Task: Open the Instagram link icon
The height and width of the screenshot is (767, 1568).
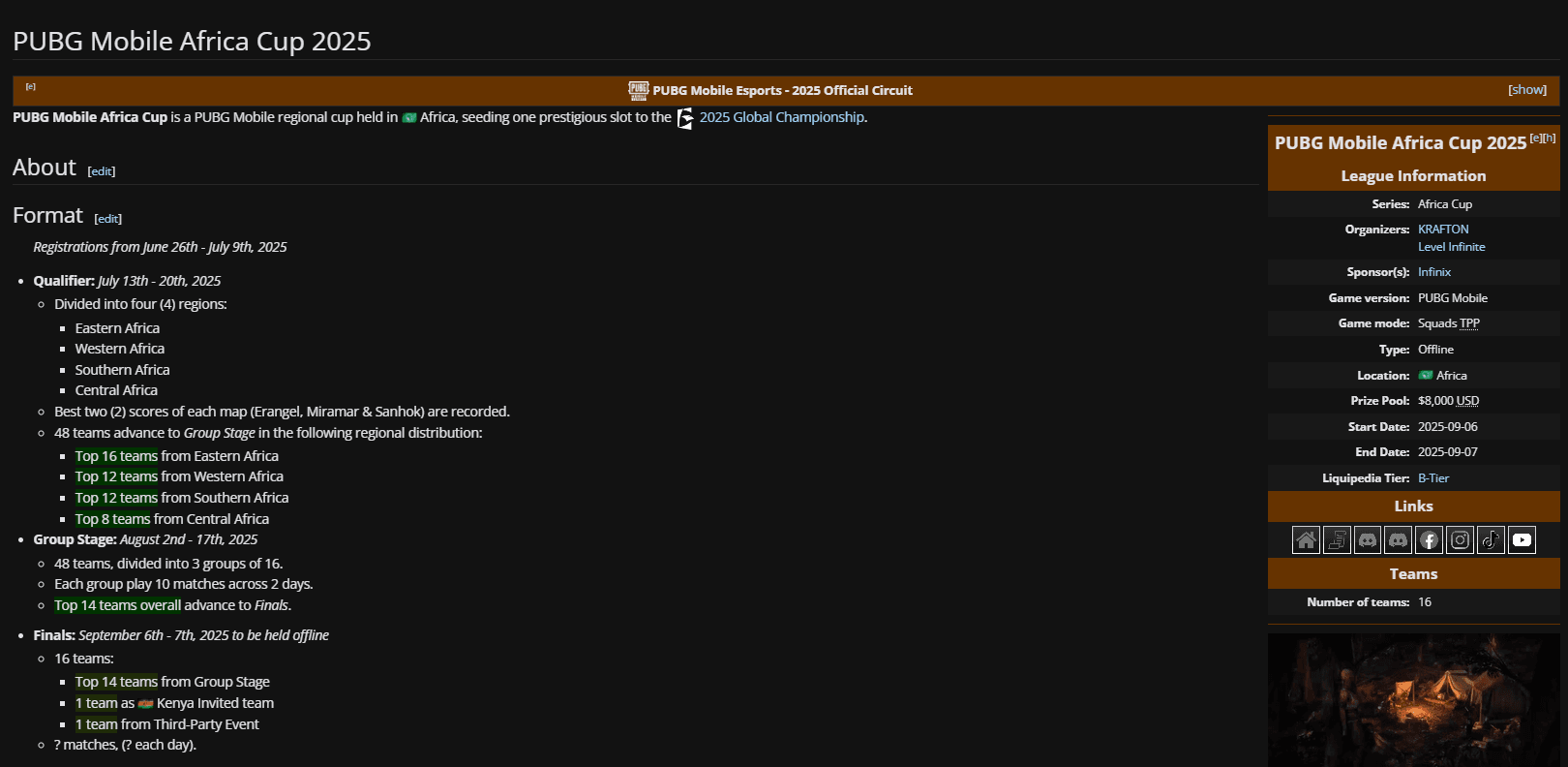Action: tap(1461, 539)
